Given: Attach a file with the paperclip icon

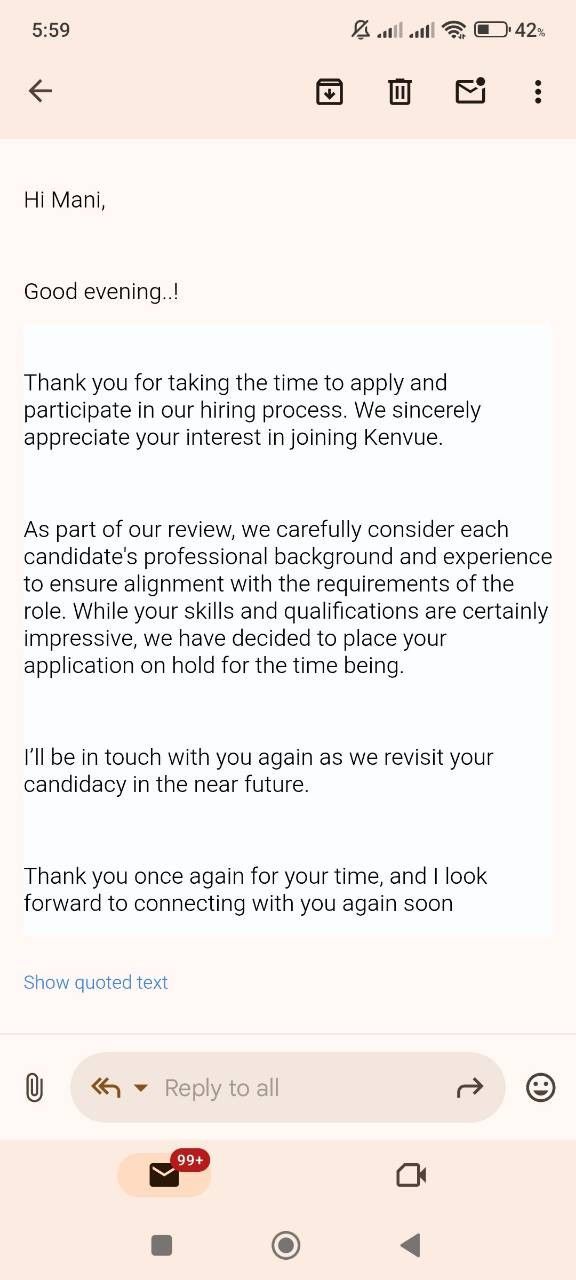Looking at the screenshot, I should point(34,1087).
